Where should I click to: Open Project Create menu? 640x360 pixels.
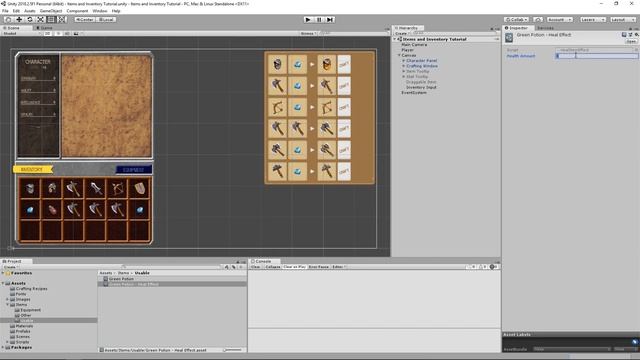10,267
